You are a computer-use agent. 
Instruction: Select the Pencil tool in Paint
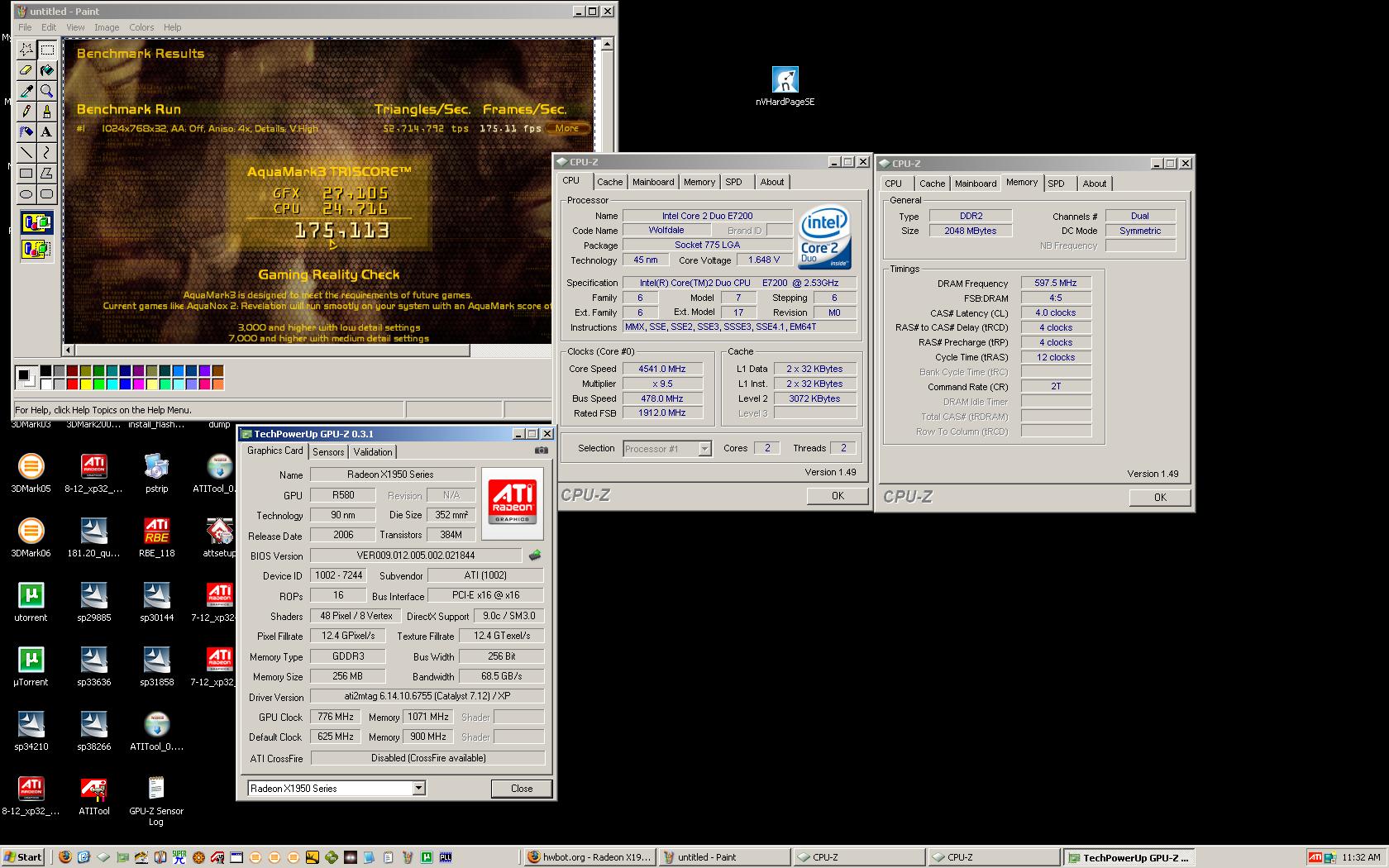(x=26, y=111)
